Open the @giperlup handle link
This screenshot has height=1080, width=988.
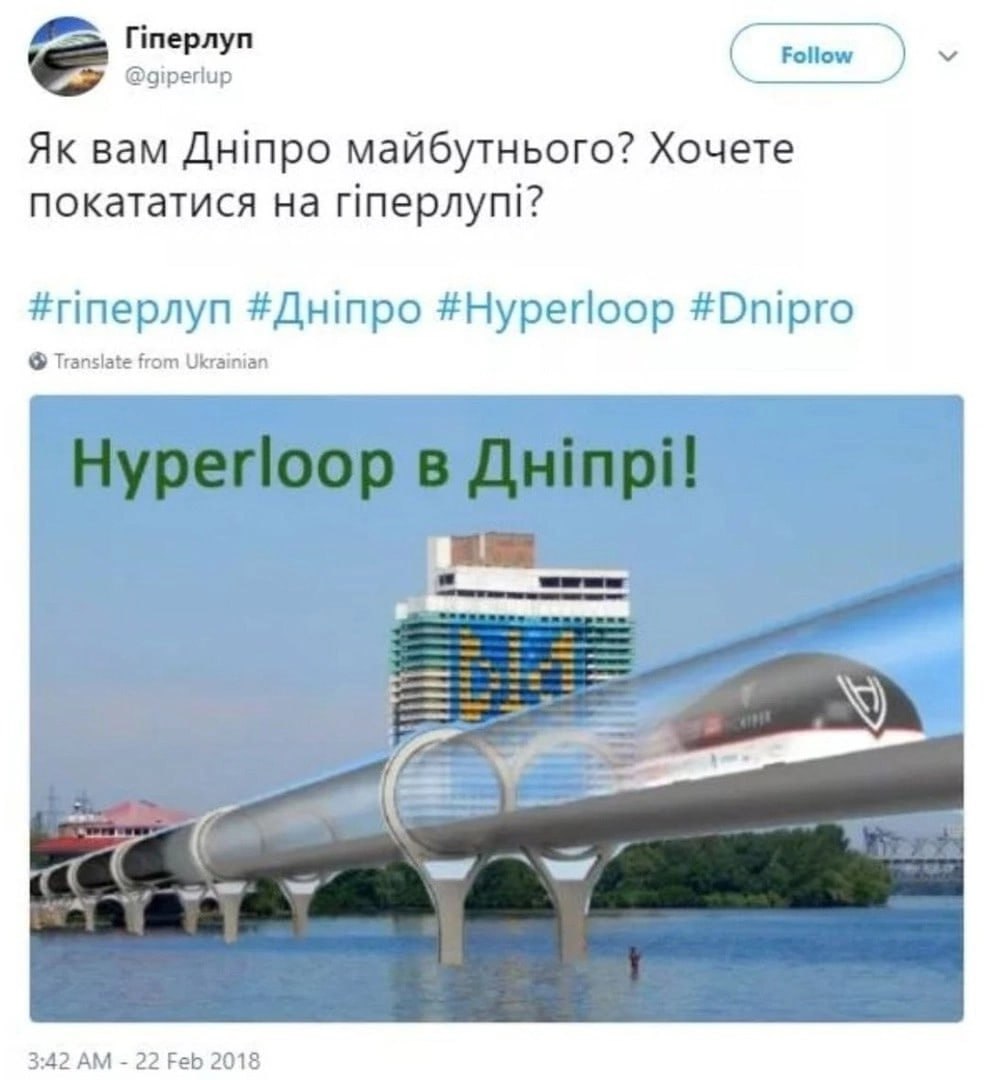[x=178, y=76]
